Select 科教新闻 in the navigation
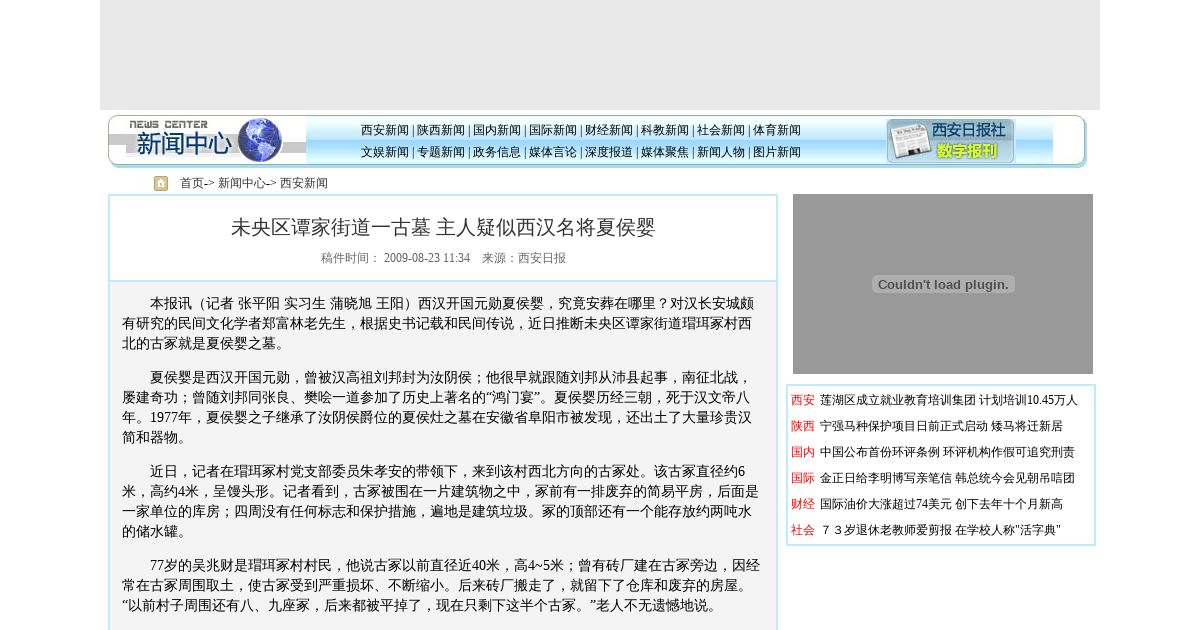This screenshot has width=1200, height=630. coord(665,130)
